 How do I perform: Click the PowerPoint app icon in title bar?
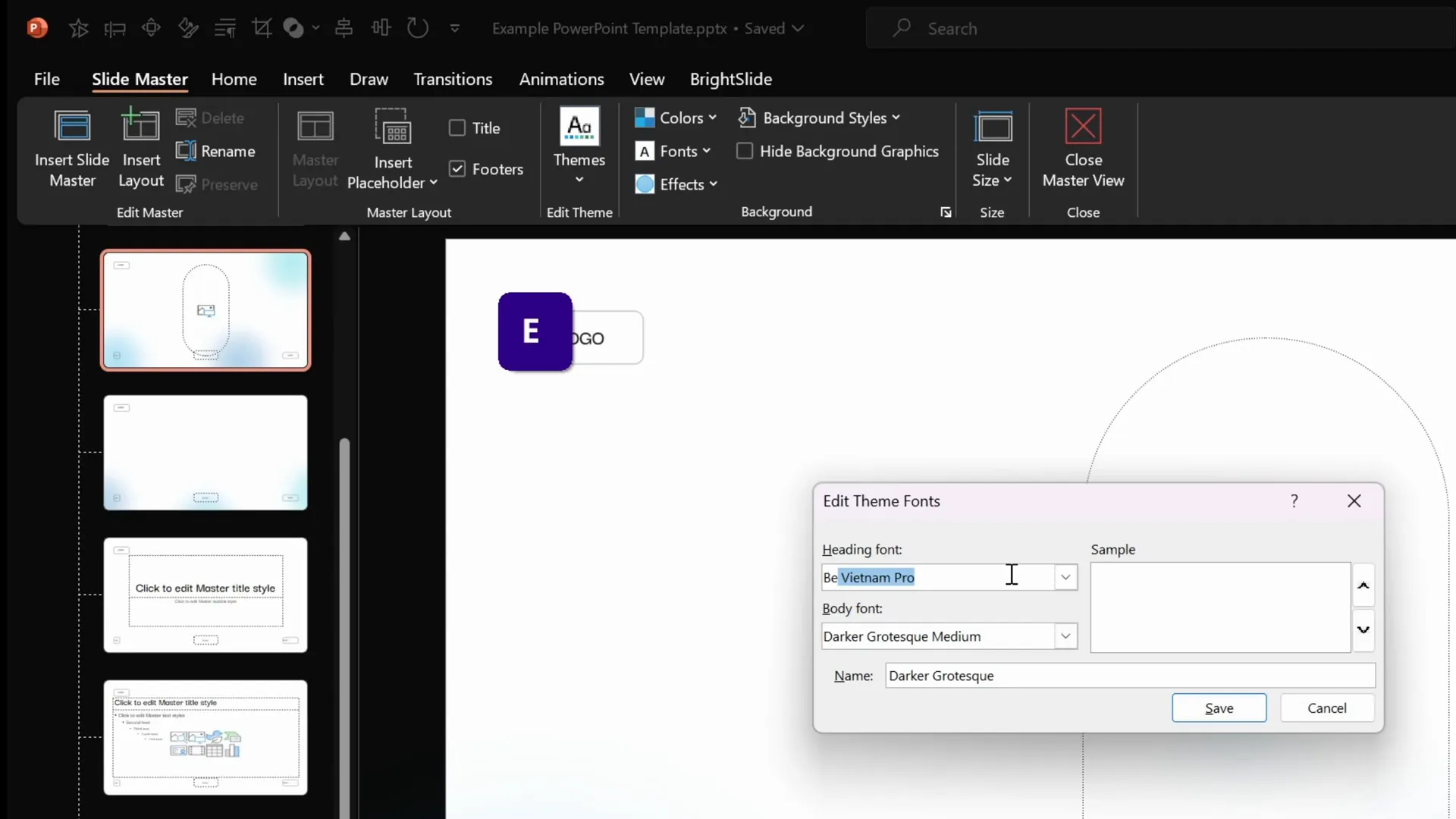[36, 28]
